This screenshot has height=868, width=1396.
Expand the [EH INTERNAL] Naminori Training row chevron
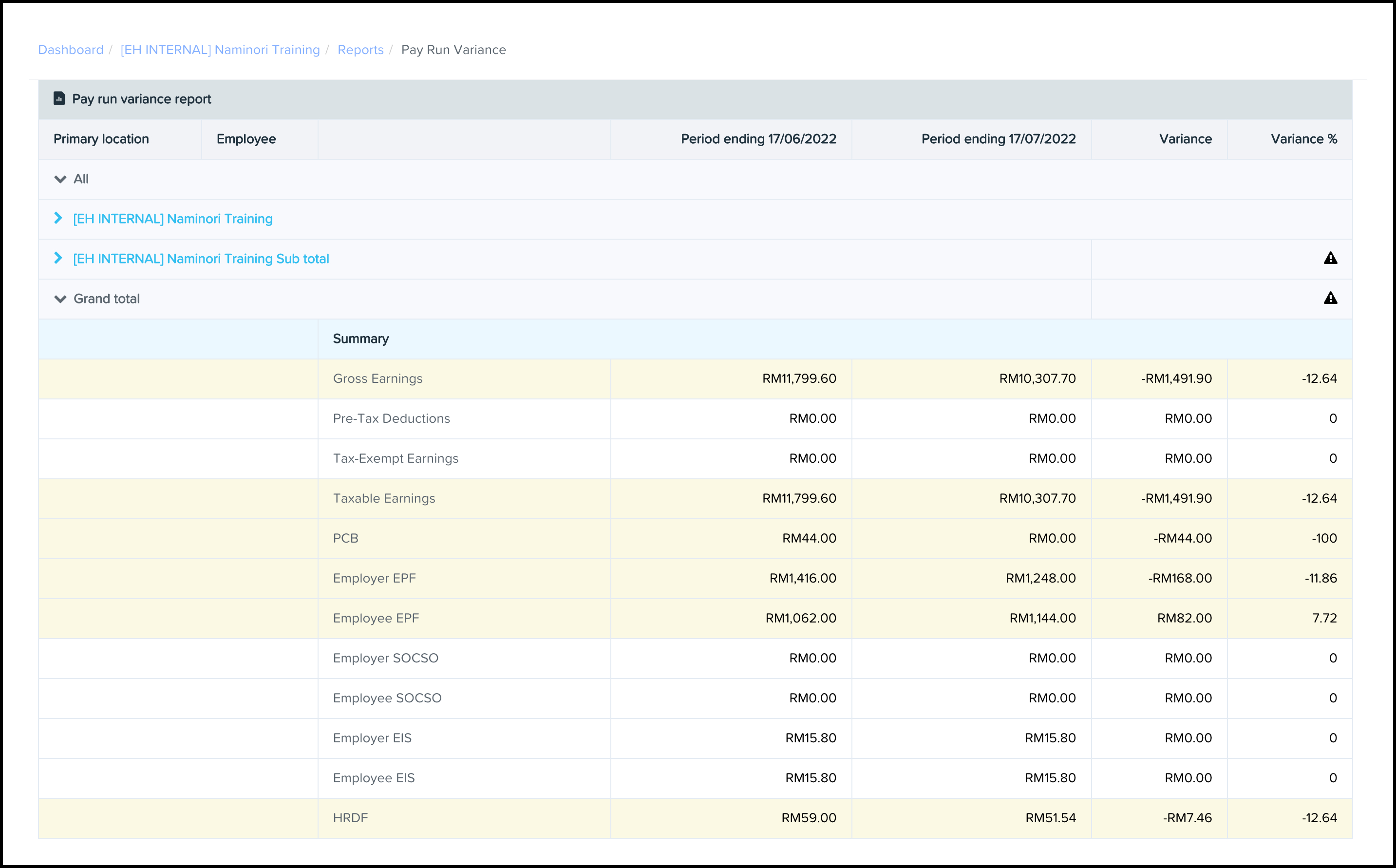tap(58, 218)
